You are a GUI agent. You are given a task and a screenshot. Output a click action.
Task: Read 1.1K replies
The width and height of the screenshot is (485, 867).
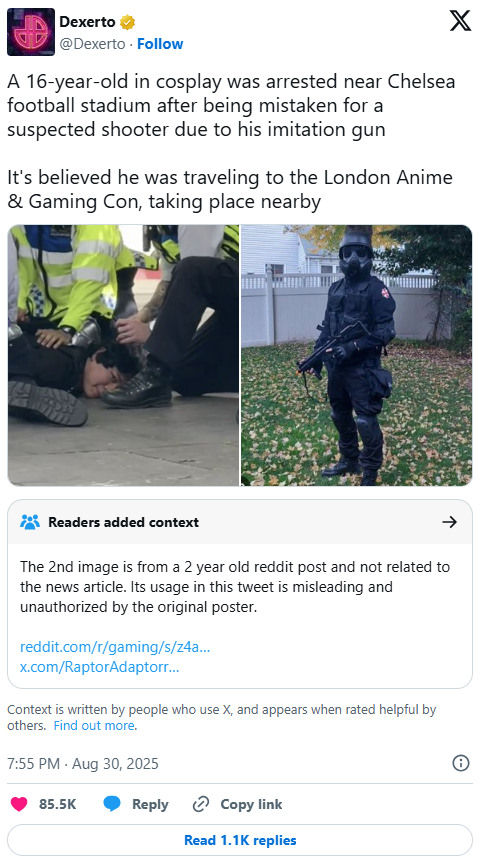(x=240, y=840)
